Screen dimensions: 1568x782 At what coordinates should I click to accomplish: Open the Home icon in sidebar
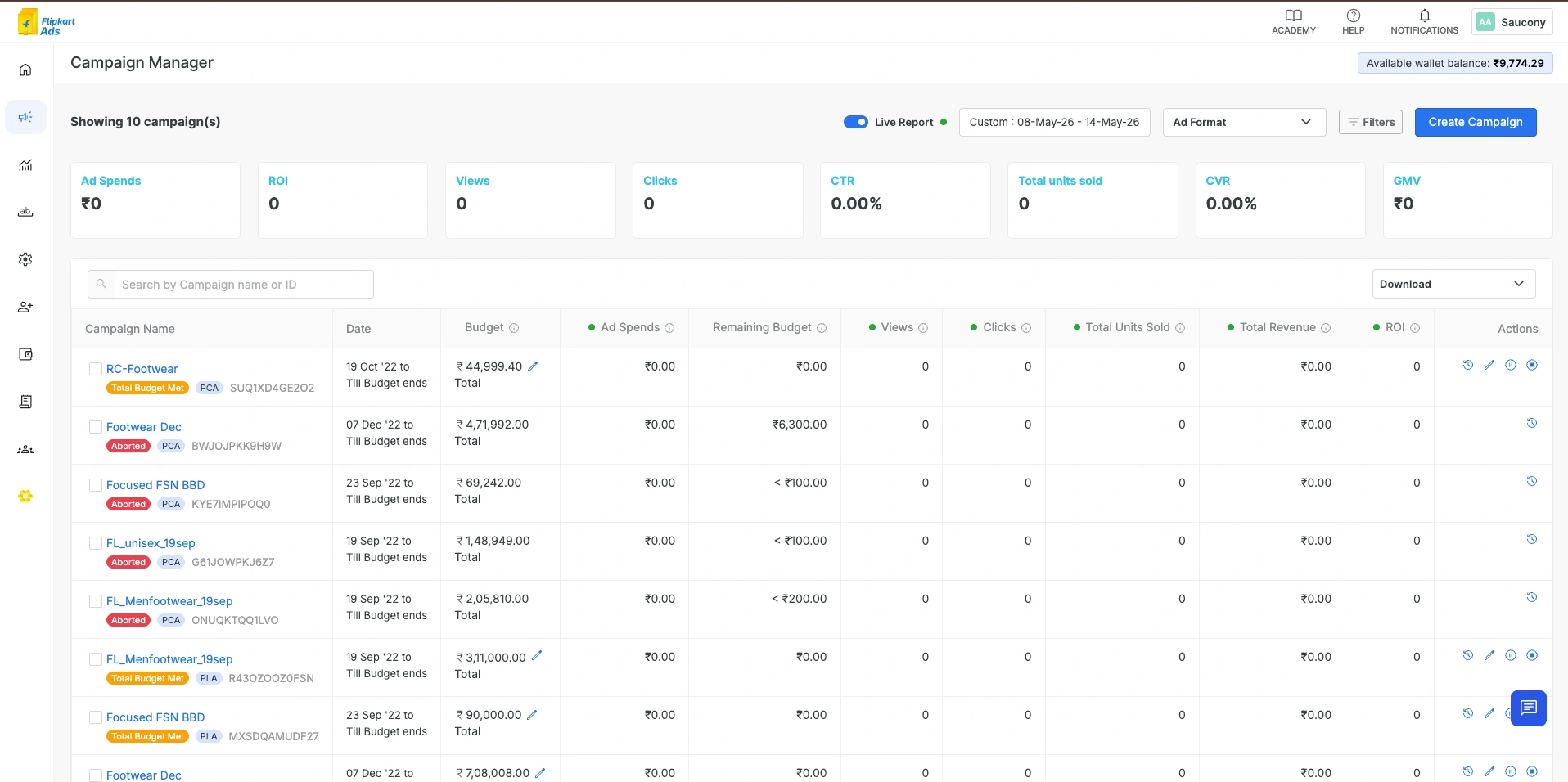(x=25, y=70)
